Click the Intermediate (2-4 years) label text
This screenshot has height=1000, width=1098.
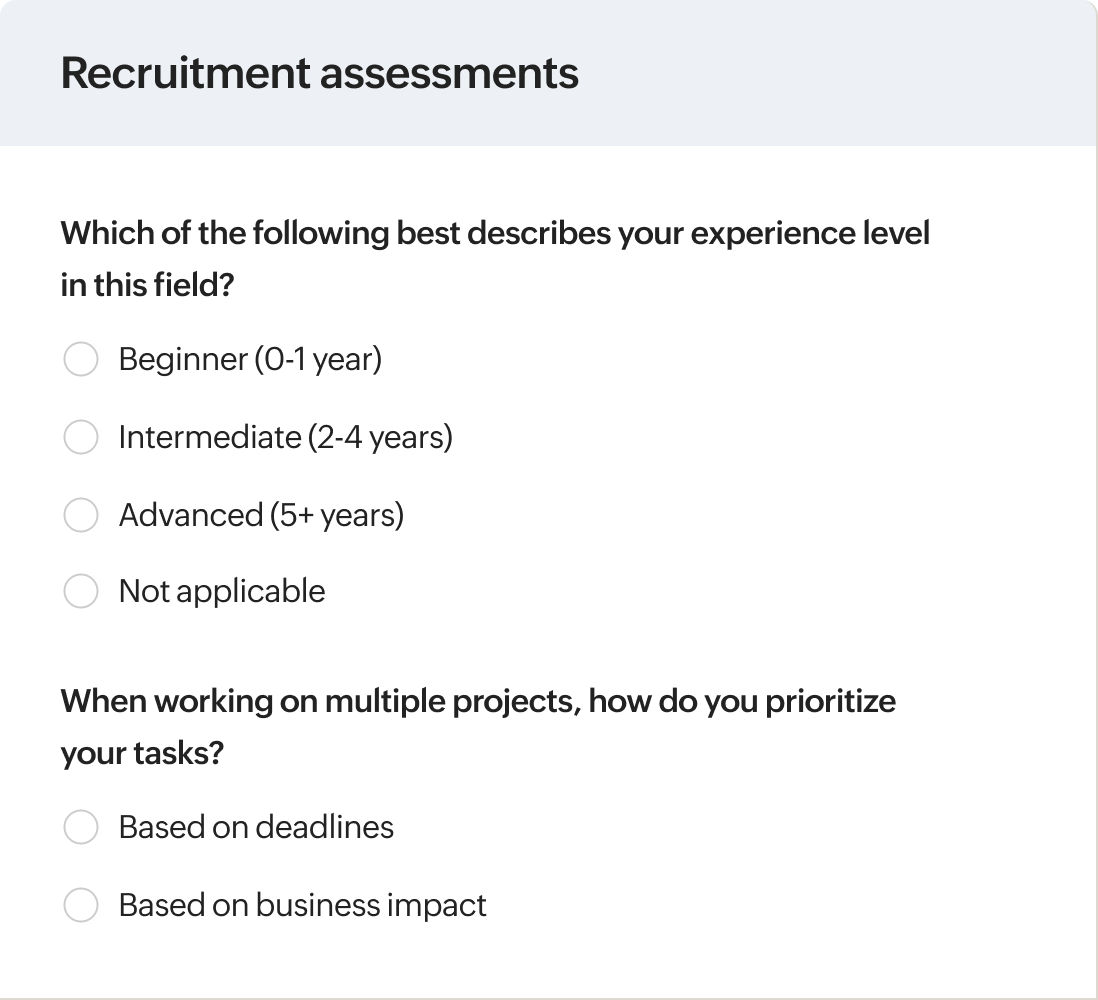coord(285,437)
